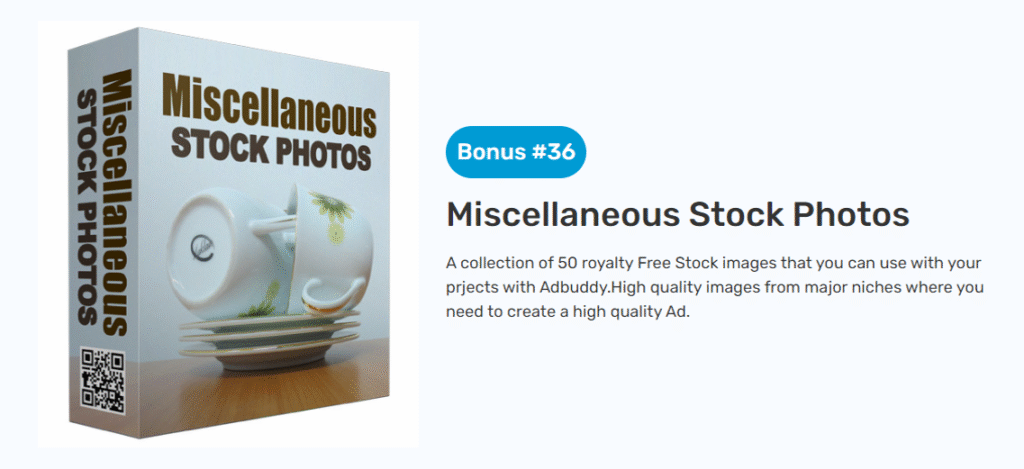Click the QR code on box spine
Screen dimensions: 1024x469
[x=103, y=381]
